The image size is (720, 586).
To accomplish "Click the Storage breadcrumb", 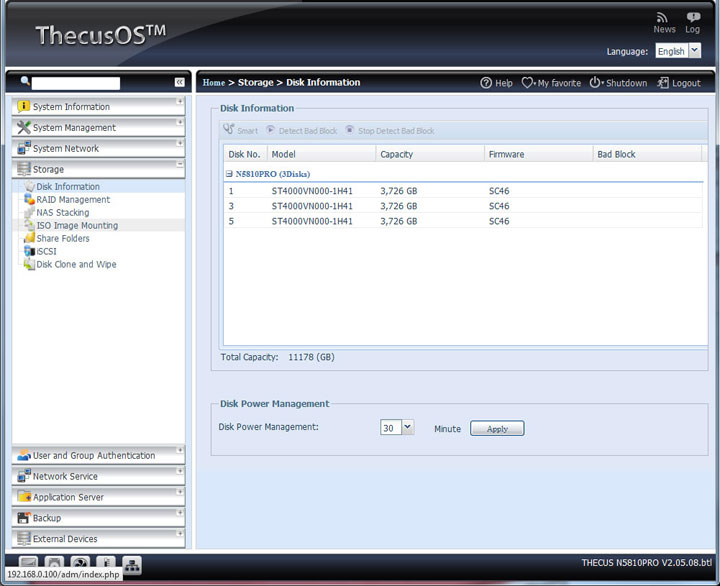I will 255,83.
